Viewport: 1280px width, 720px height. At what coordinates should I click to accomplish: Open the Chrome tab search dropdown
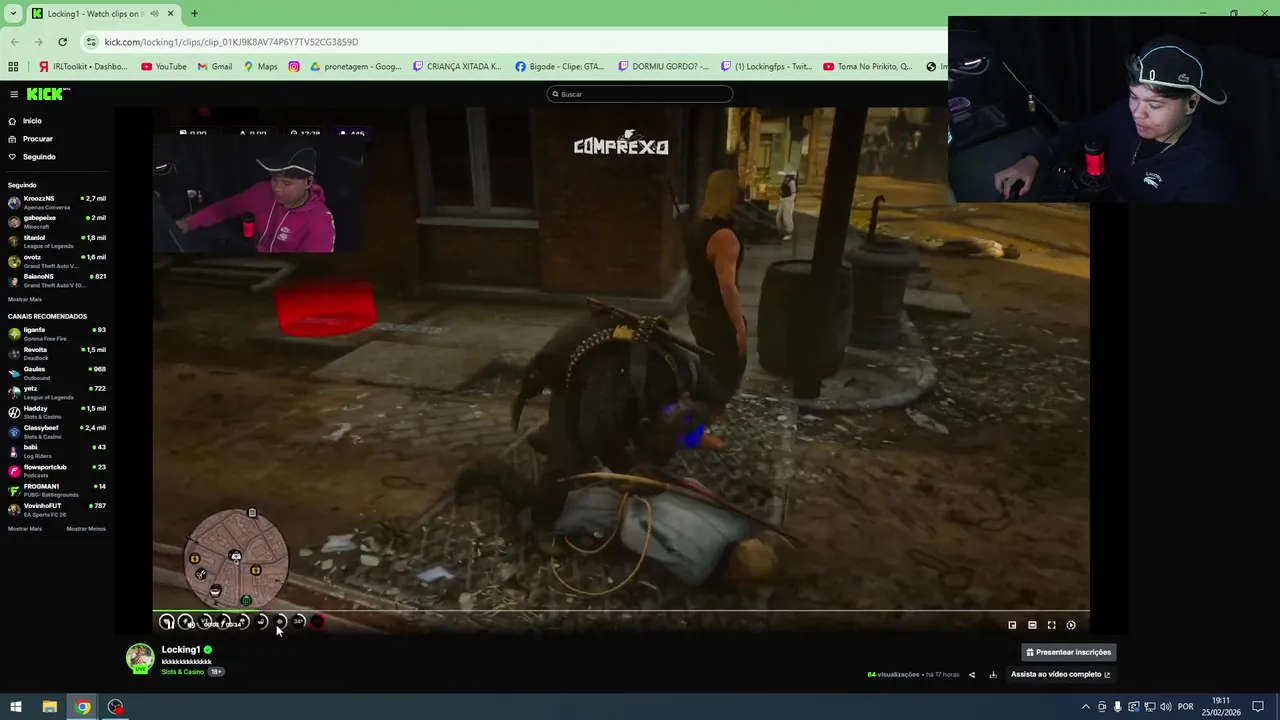13,14
